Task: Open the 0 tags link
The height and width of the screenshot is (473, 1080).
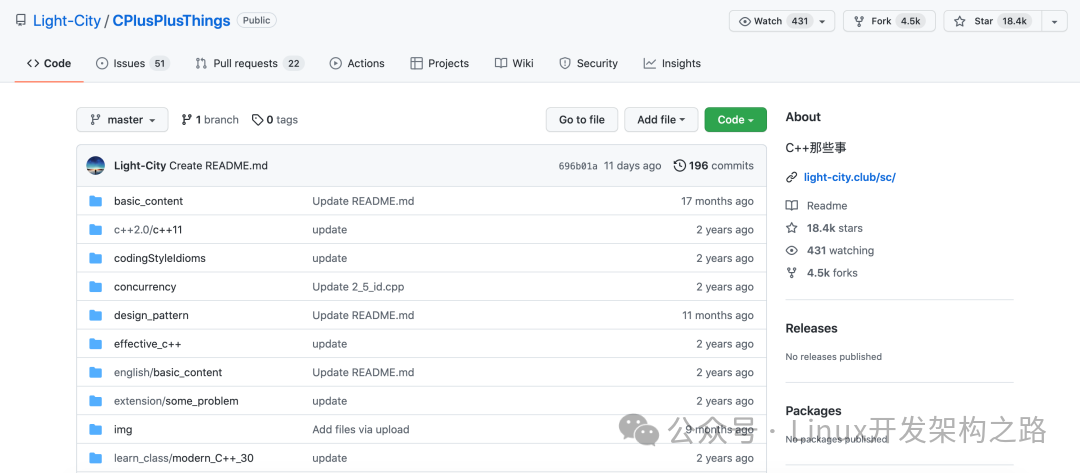Action: click(275, 120)
